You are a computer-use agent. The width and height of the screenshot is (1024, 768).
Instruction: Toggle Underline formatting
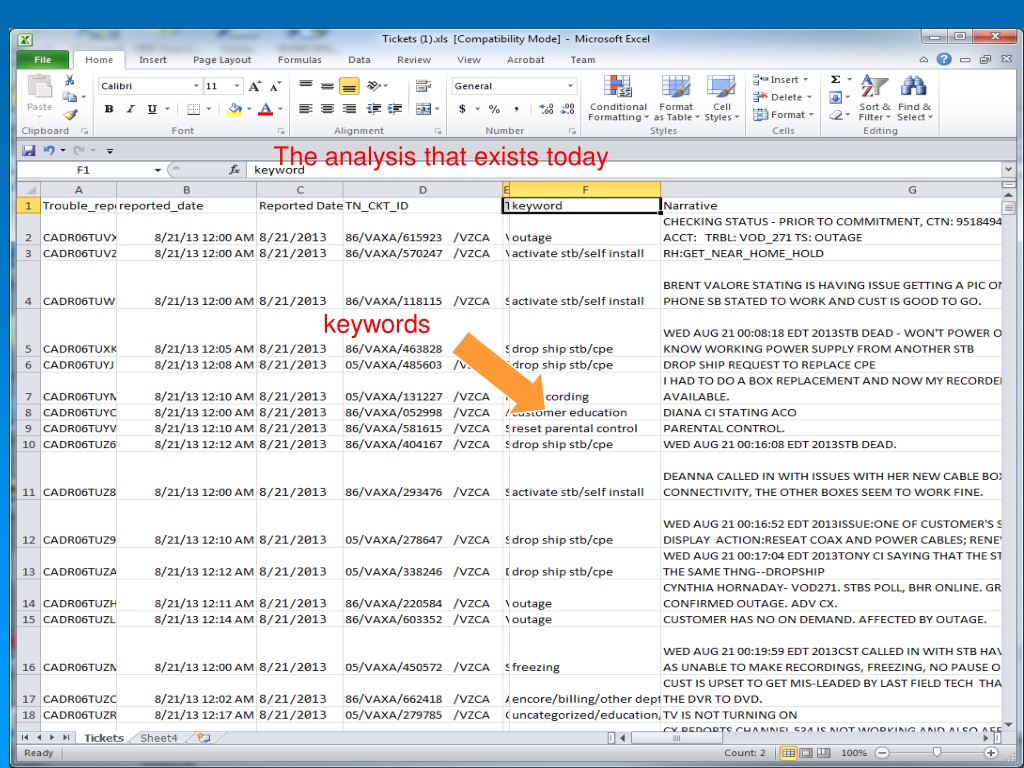(152, 109)
